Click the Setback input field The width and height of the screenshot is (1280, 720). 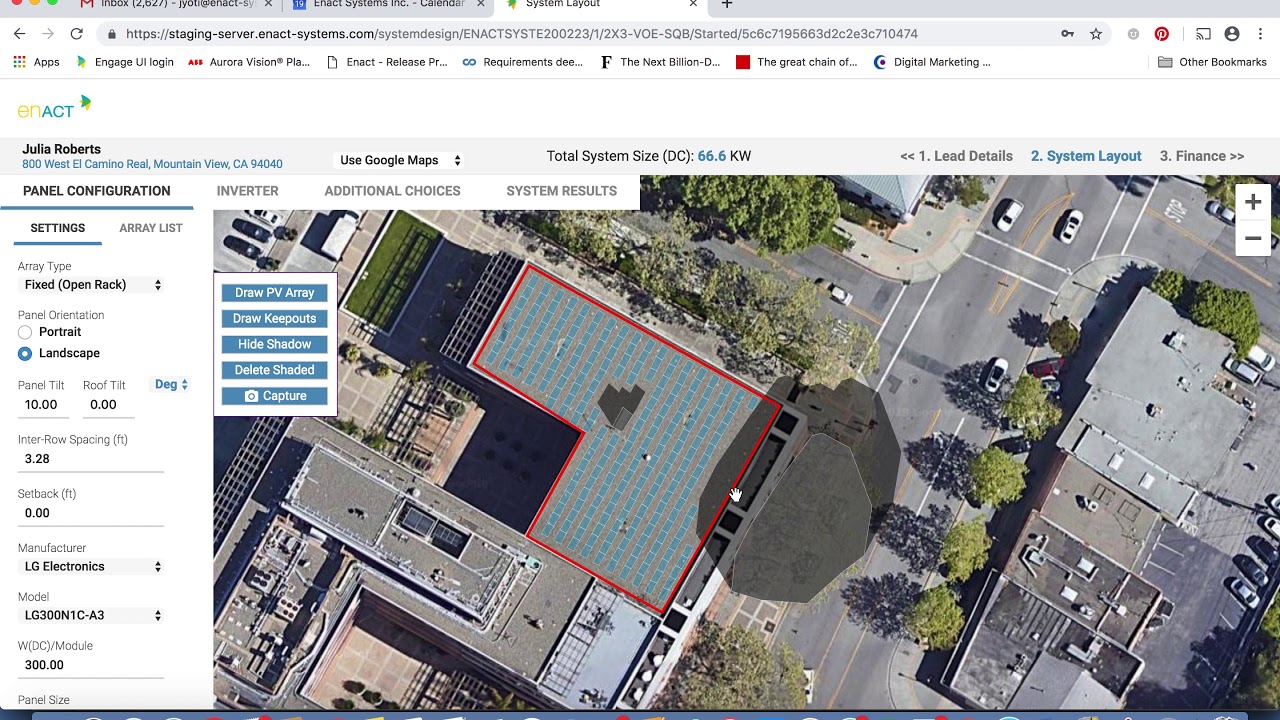(x=90, y=513)
